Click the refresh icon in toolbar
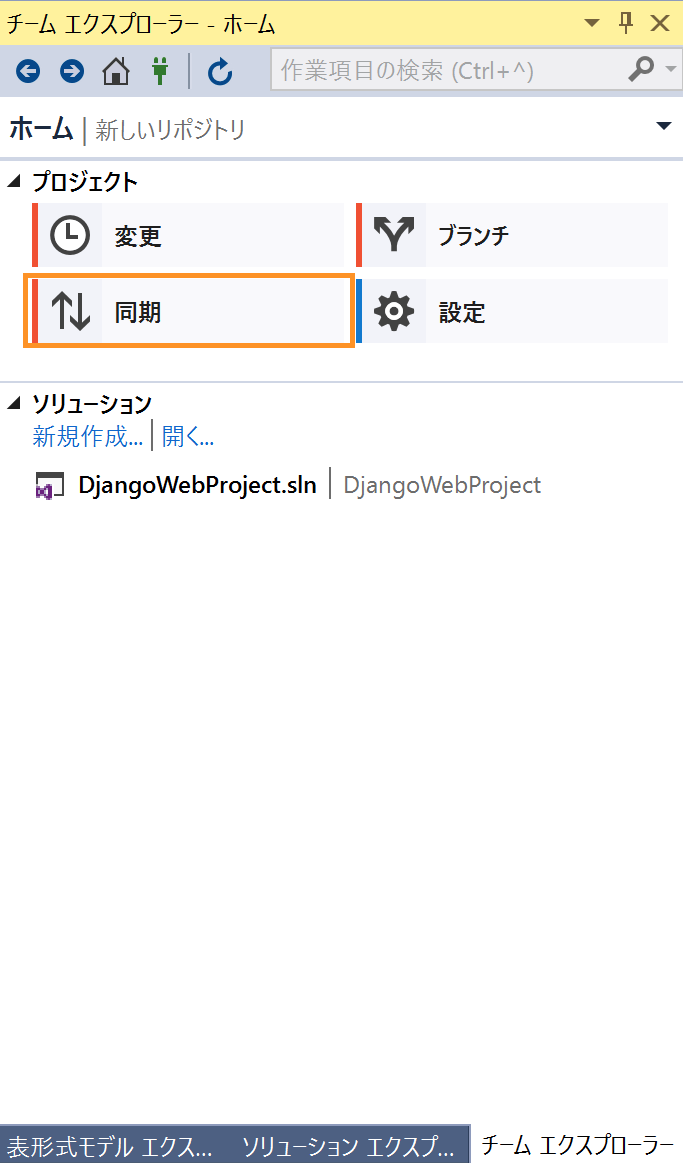The width and height of the screenshot is (683, 1163). [220, 72]
